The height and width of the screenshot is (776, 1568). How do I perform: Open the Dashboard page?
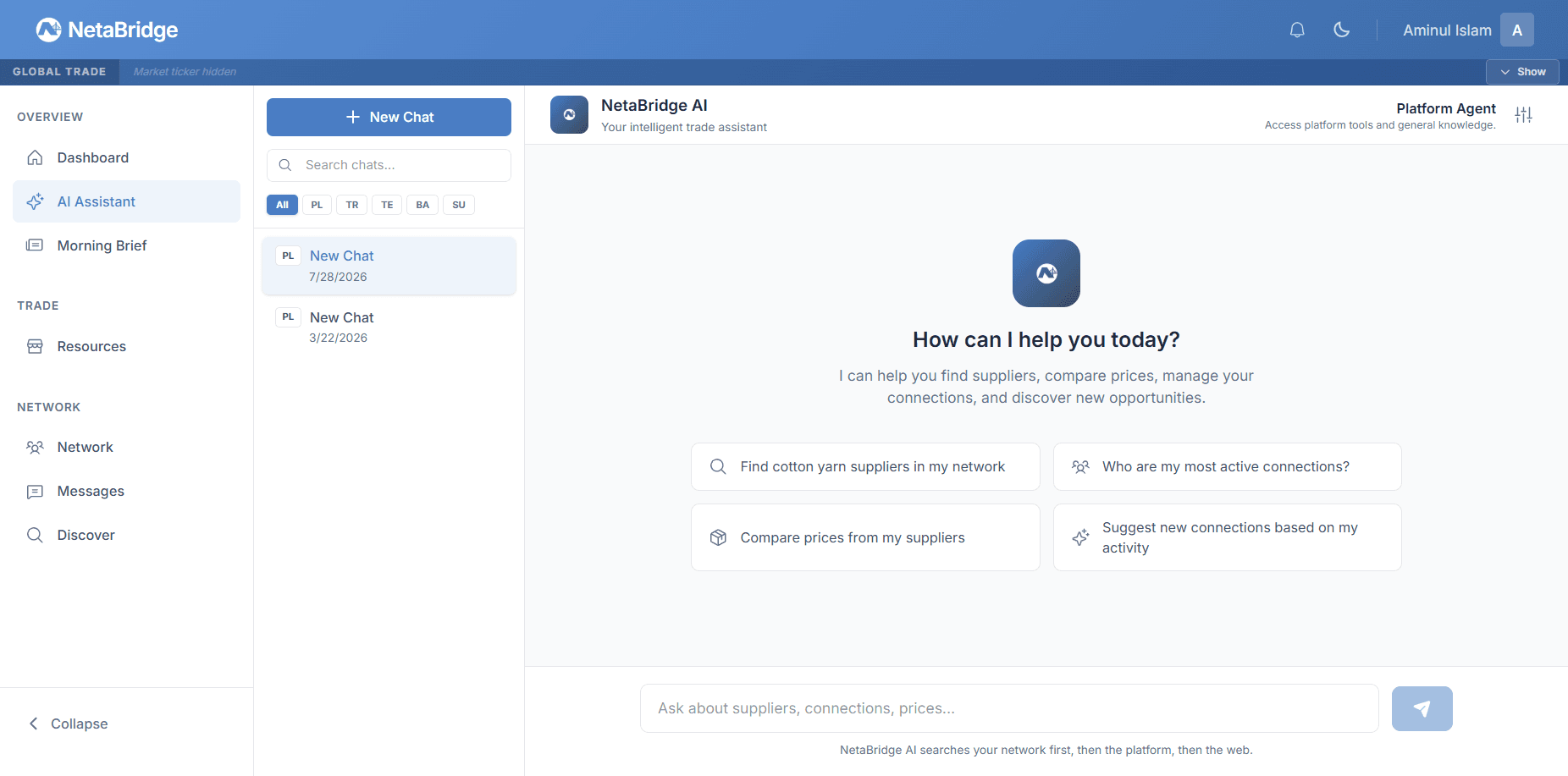pyautogui.click(x=127, y=157)
